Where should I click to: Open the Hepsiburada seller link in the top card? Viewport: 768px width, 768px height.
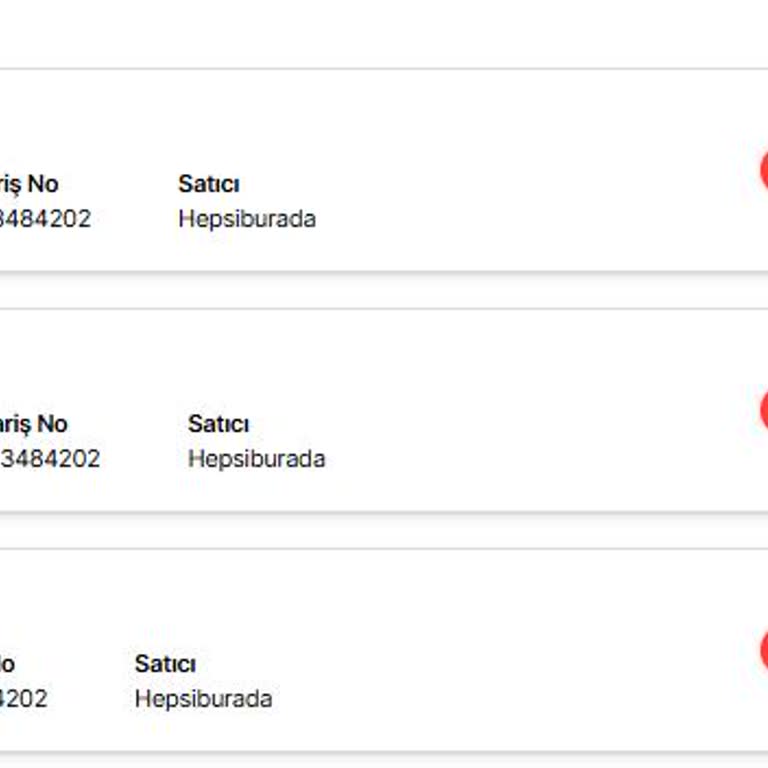click(x=246, y=218)
